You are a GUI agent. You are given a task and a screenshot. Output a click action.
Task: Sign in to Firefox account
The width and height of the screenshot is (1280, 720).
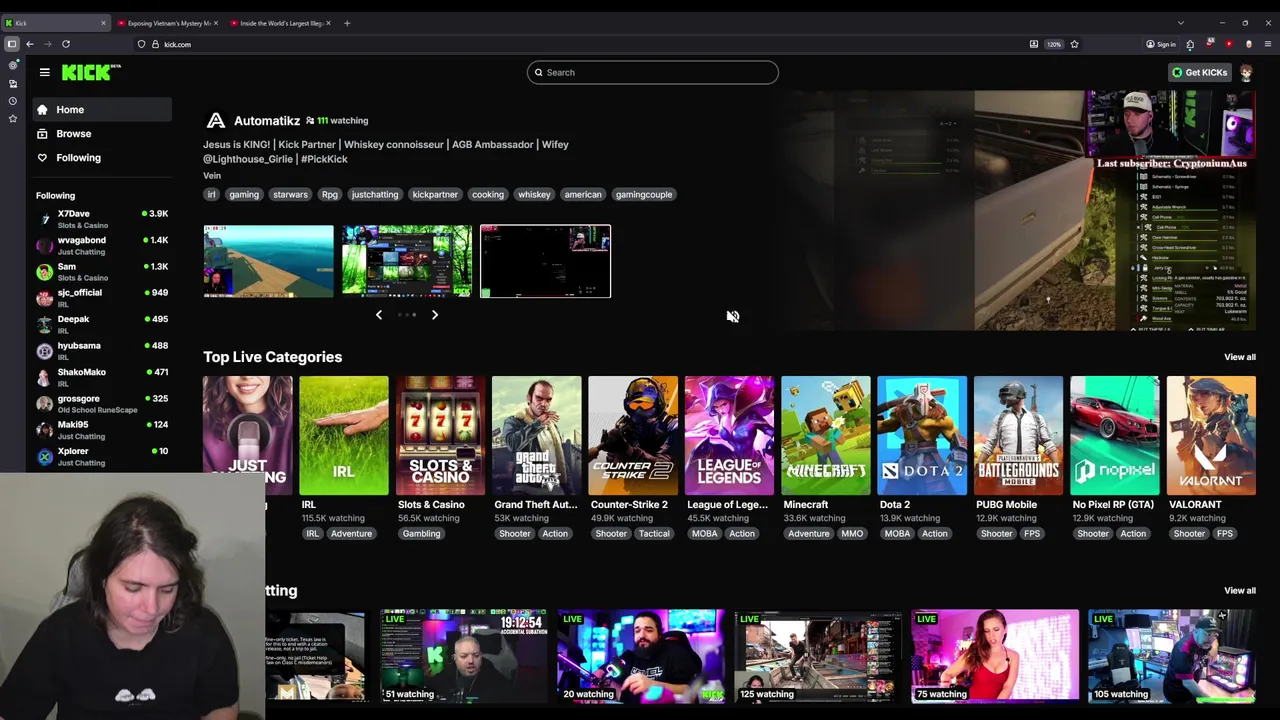(1160, 44)
